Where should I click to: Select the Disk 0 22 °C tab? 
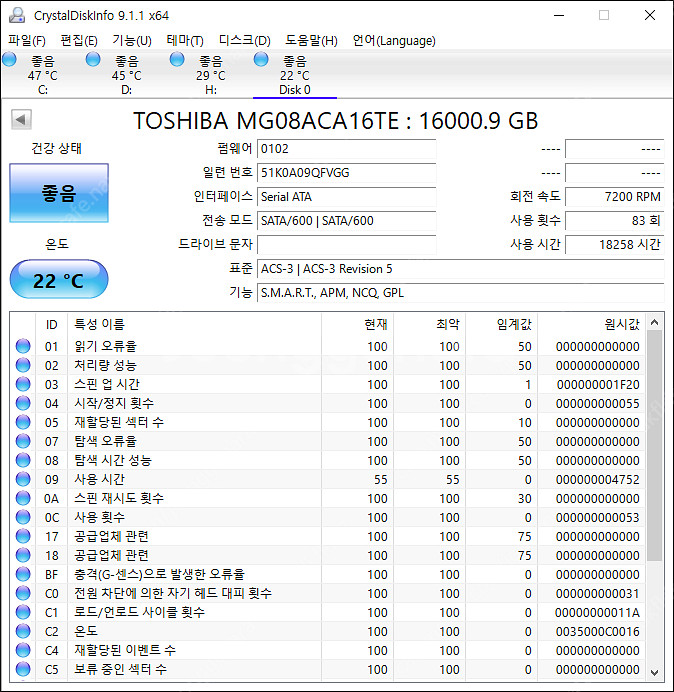click(x=295, y=75)
